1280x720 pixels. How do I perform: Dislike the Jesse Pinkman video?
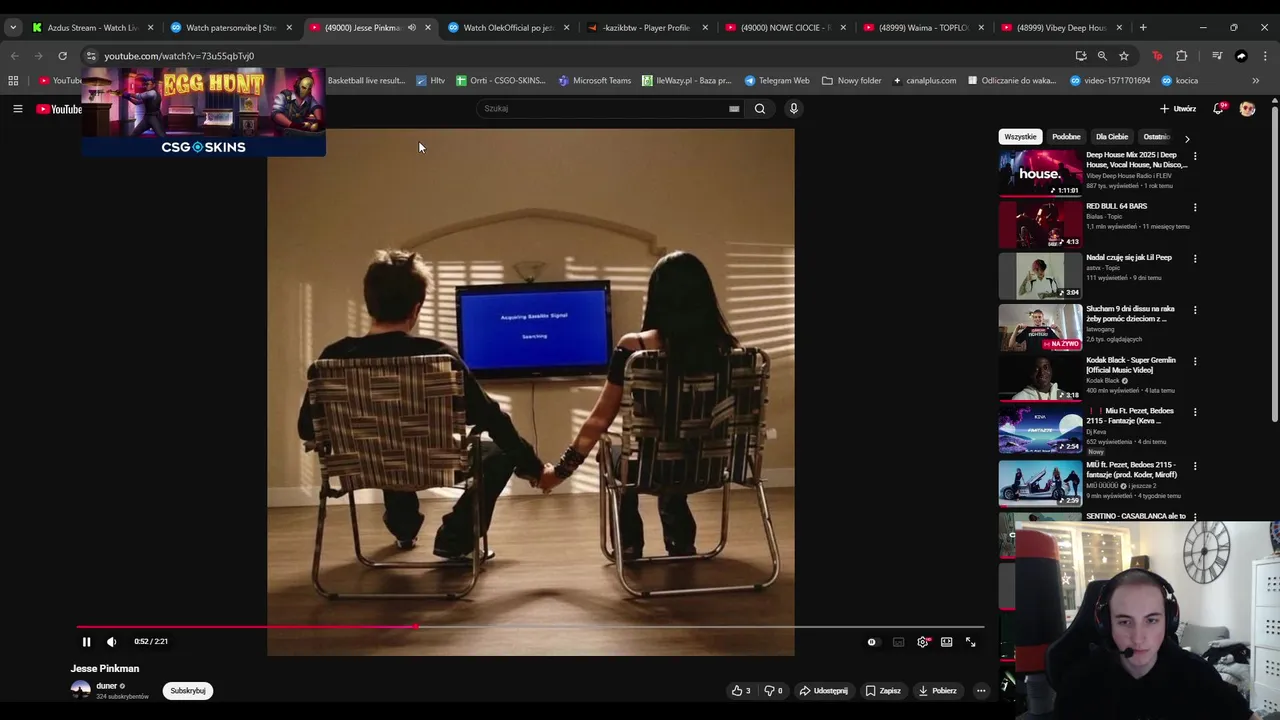[x=773, y=691]
